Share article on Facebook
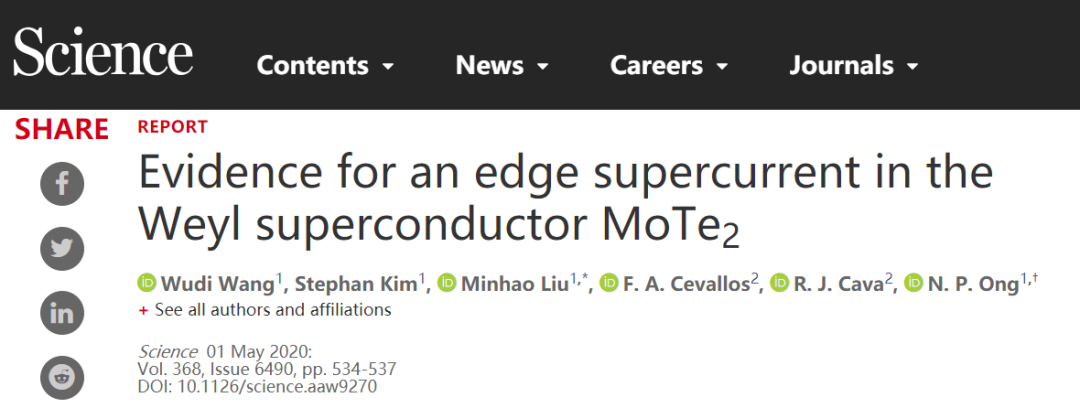This screenshot has height=408, width=1080. click(62, 183)
